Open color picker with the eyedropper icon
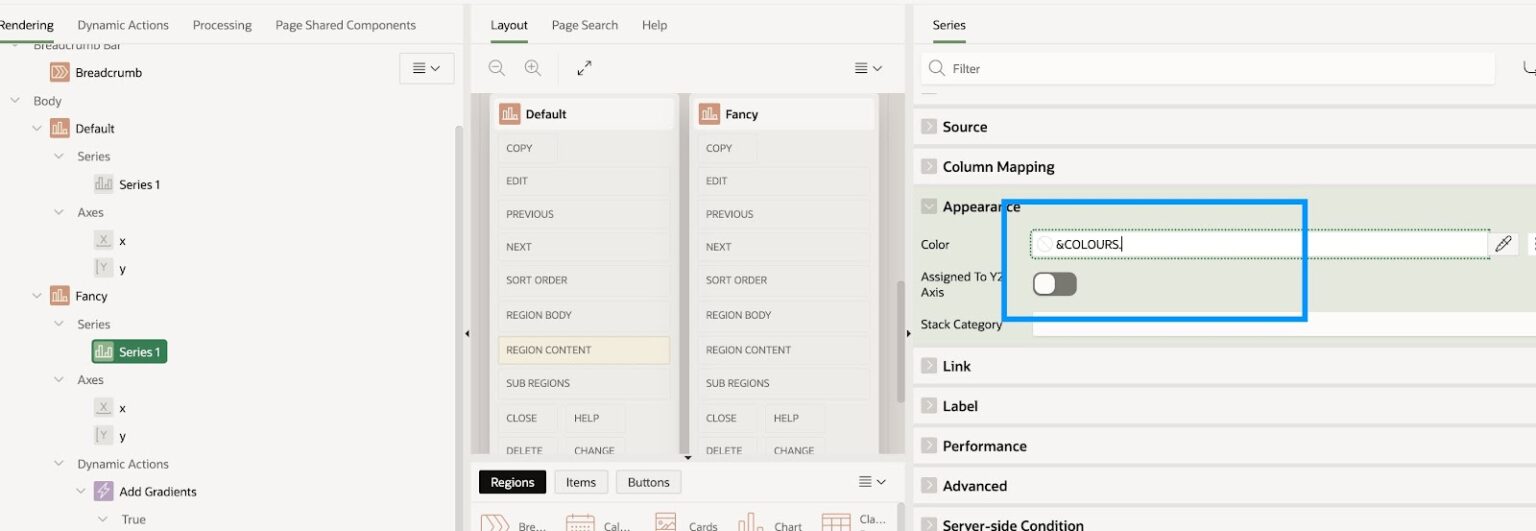The image size is (1536, 531). [x=1503, y=244]
